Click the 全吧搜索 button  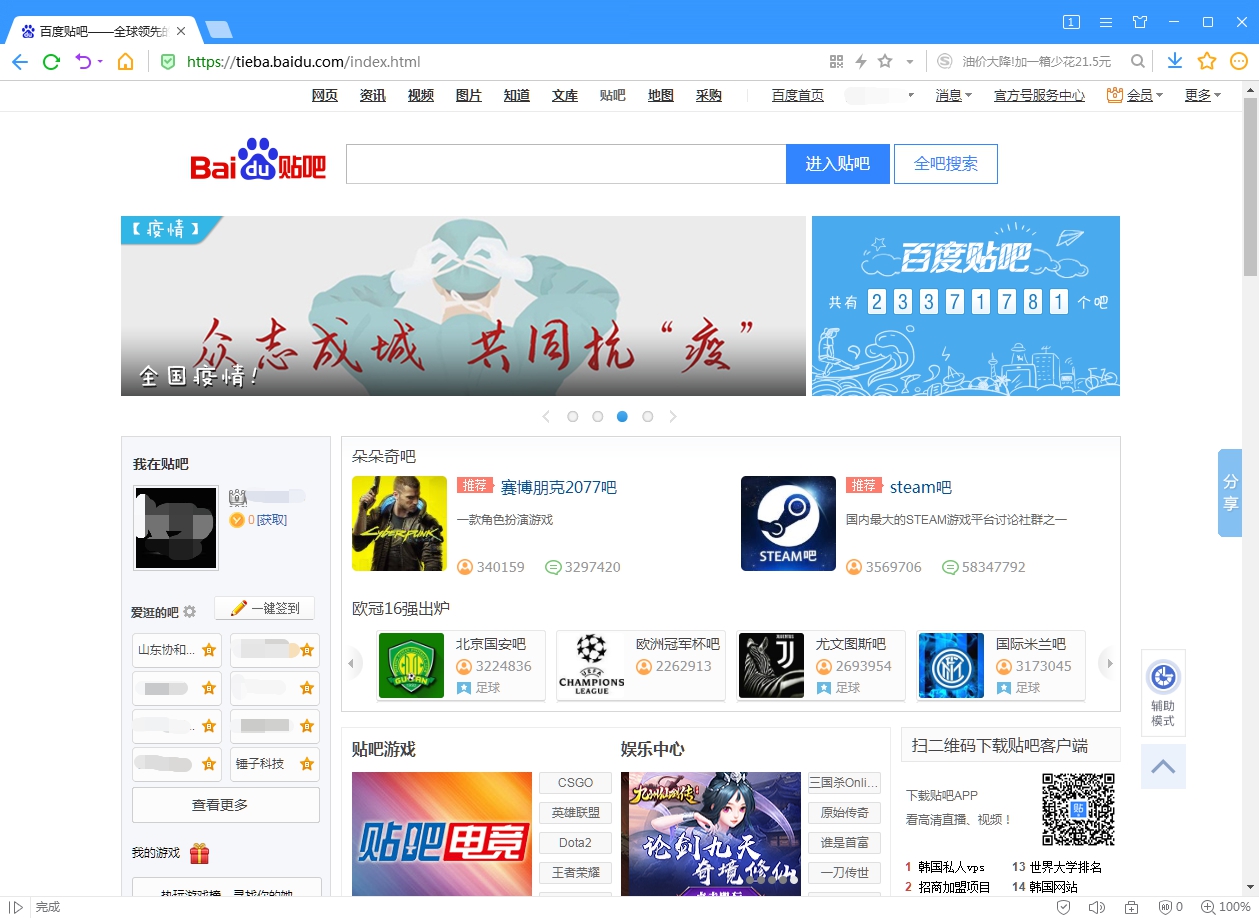pyautogui.click(x=946, y=164)
